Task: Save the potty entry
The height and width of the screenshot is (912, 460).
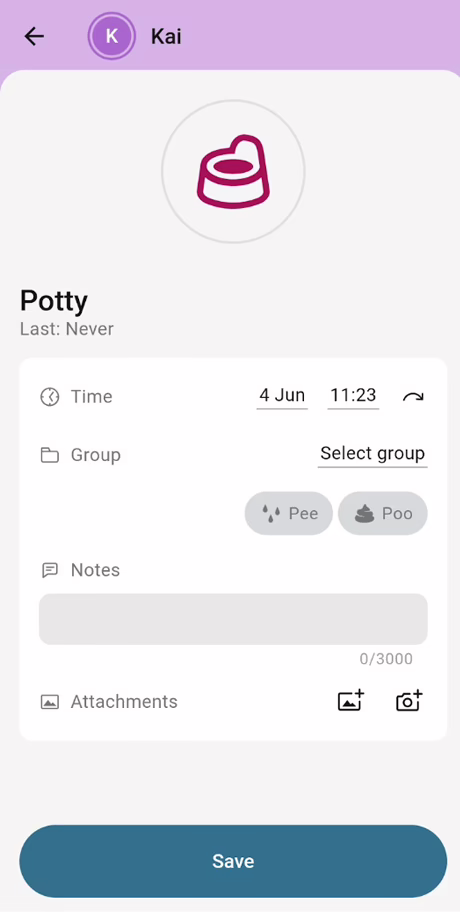Action: (233, 861)
